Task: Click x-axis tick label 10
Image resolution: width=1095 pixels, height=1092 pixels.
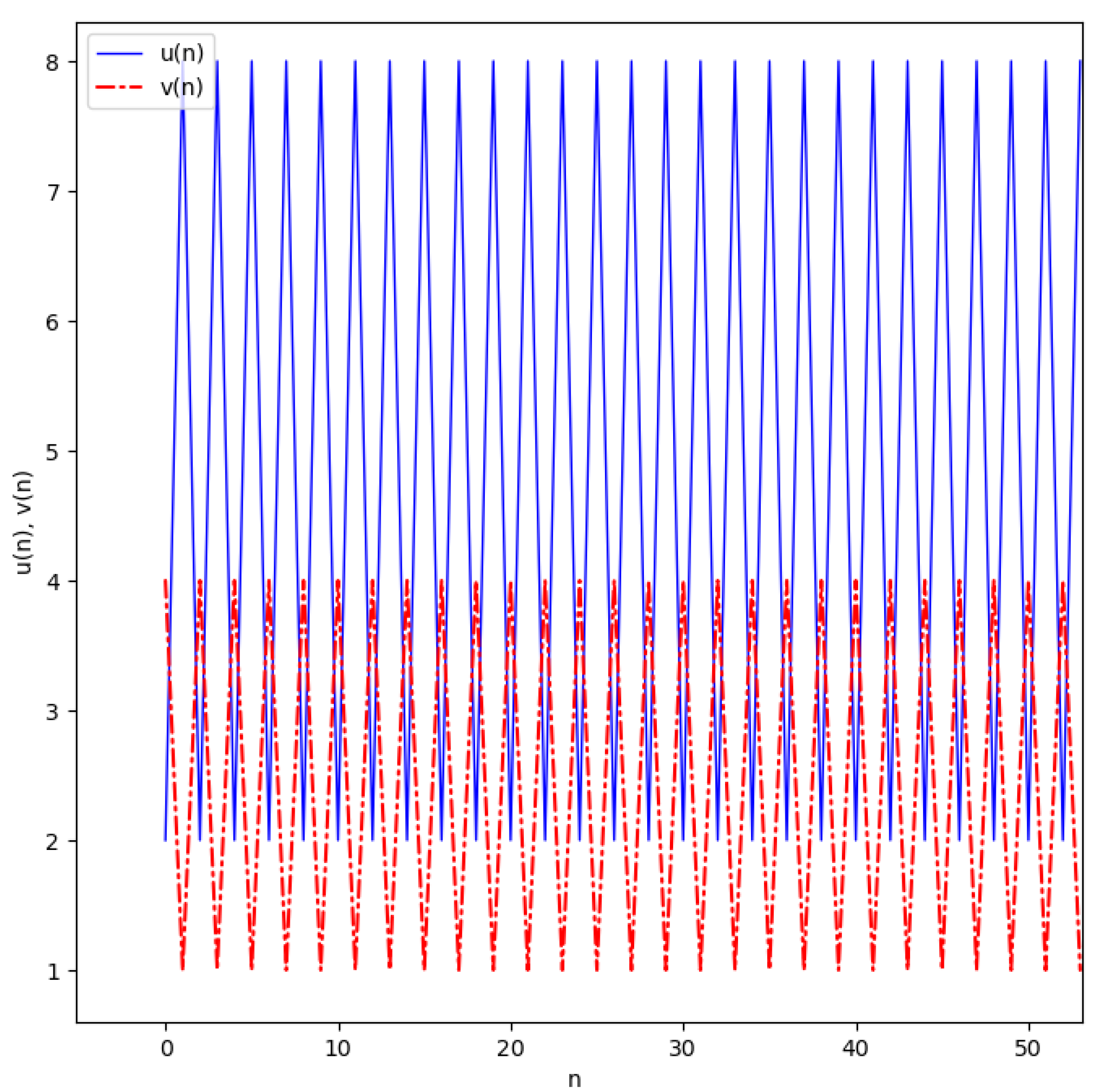Action: pyautogui.click(x=338, y=1049)
